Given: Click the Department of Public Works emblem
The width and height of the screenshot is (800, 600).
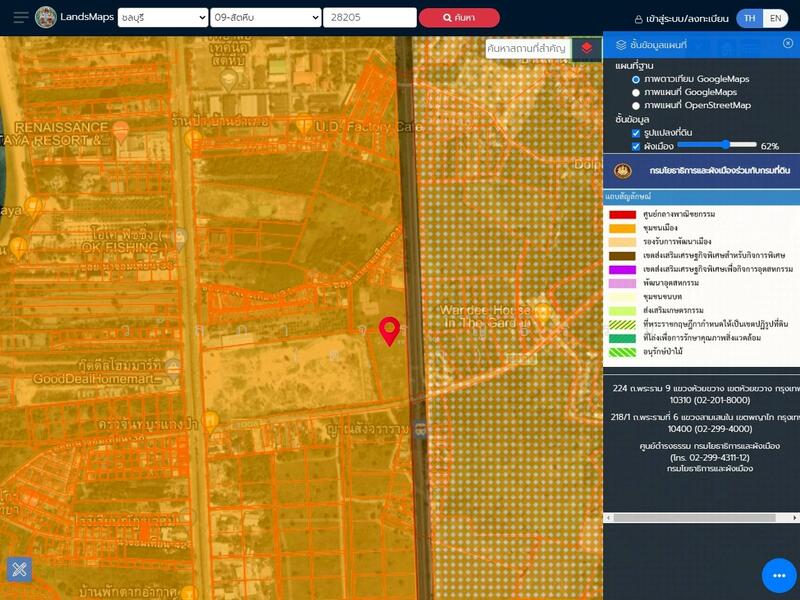Looking at the screenshot, I should click(623, 171).
